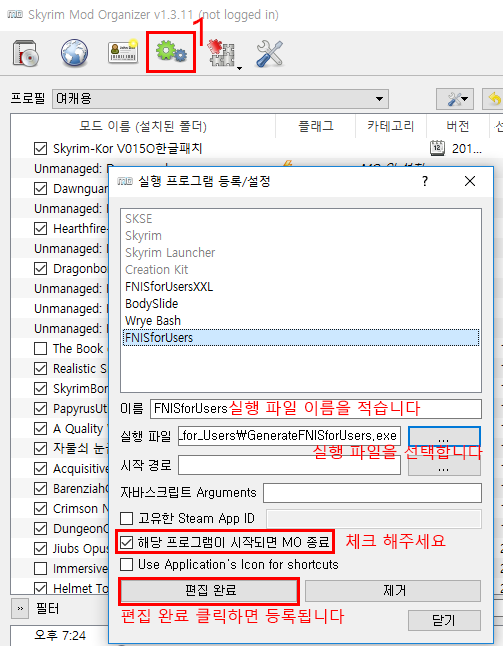503x646 pixels.
Task: Enable 고유한 Steam App ID checkbox
Action: 126,518
